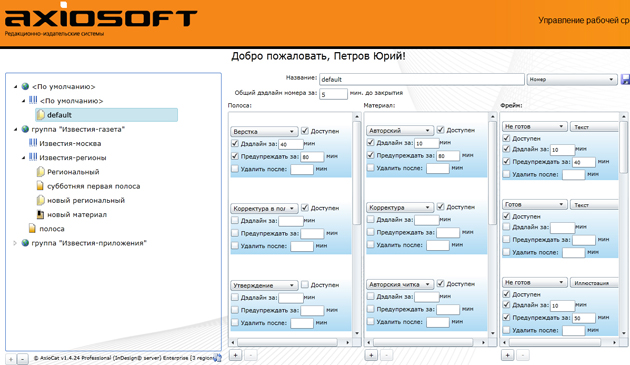This screenshot has height=365, width=630.
Task: Click Предупреждать за value field in Авторский
Action: (x=448, y=156)
